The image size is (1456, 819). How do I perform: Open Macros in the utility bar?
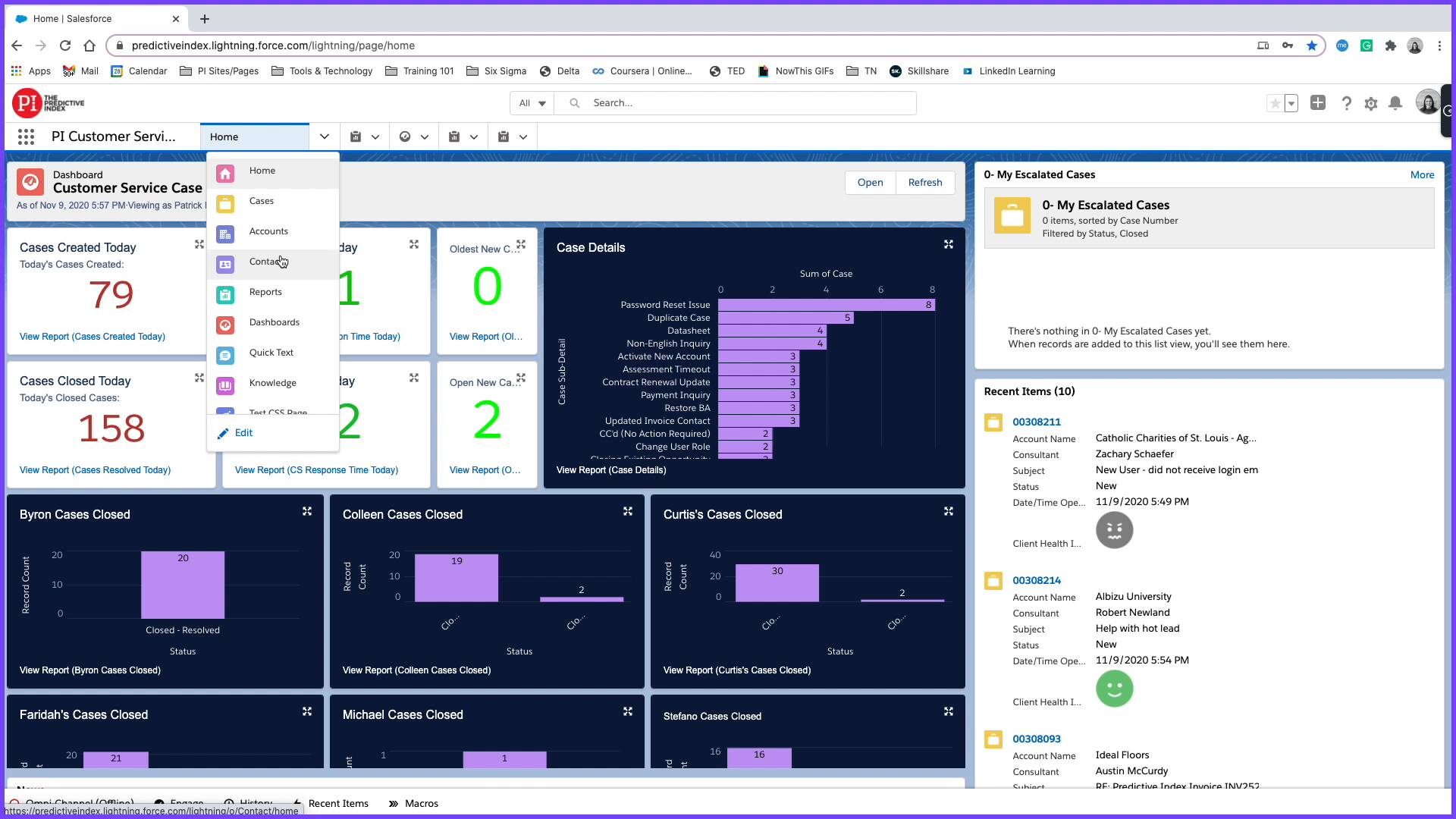click(414, 804)
